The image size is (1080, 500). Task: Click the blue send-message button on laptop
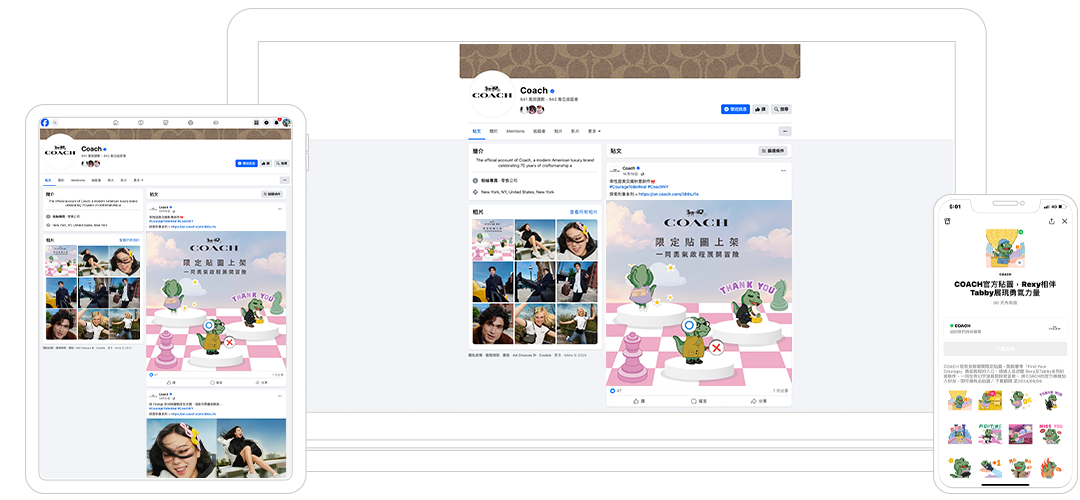[x=735, y=109]
